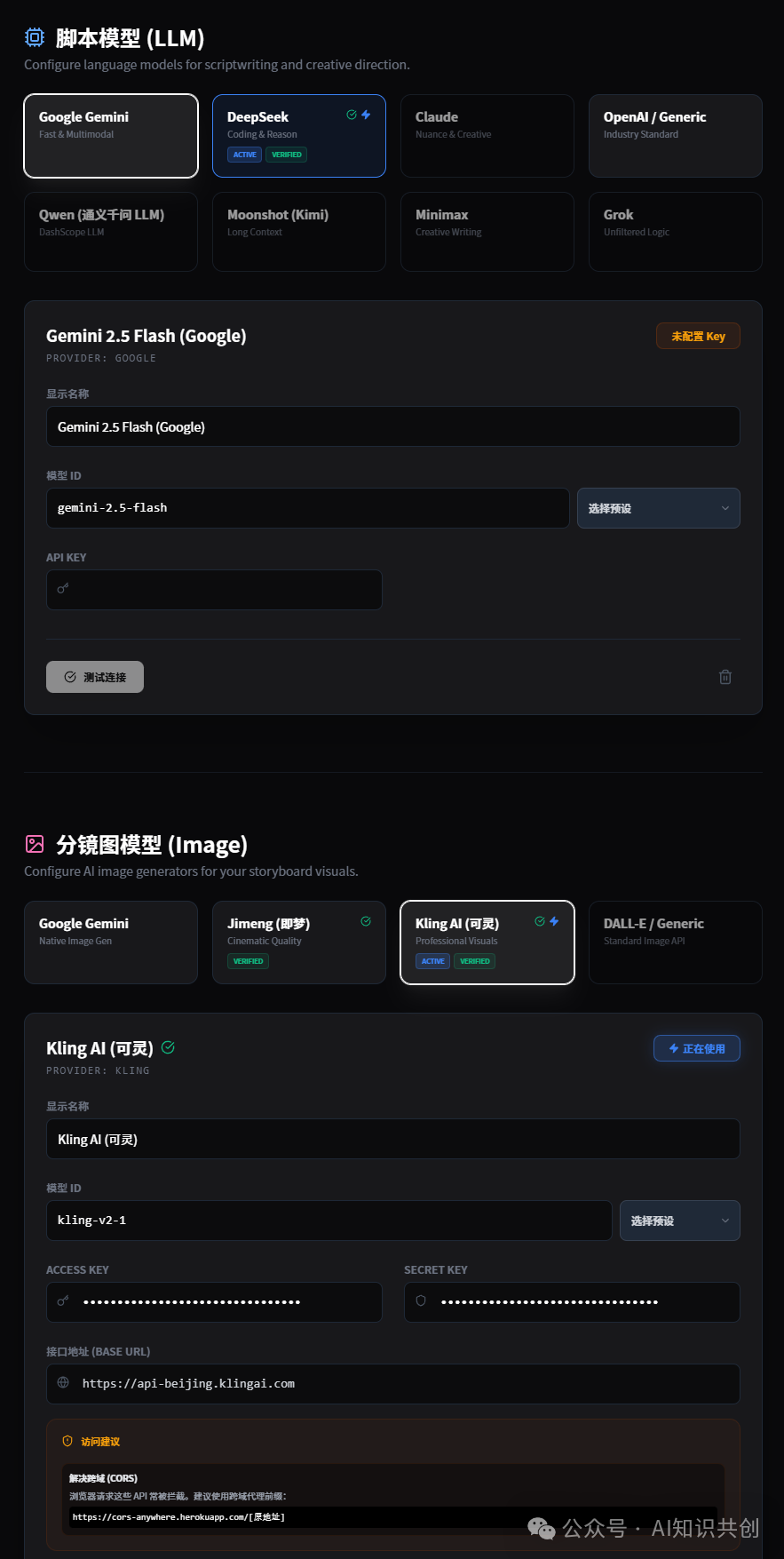
Task: Select the DALL-E / Generic image card
Action: point(676,943)
